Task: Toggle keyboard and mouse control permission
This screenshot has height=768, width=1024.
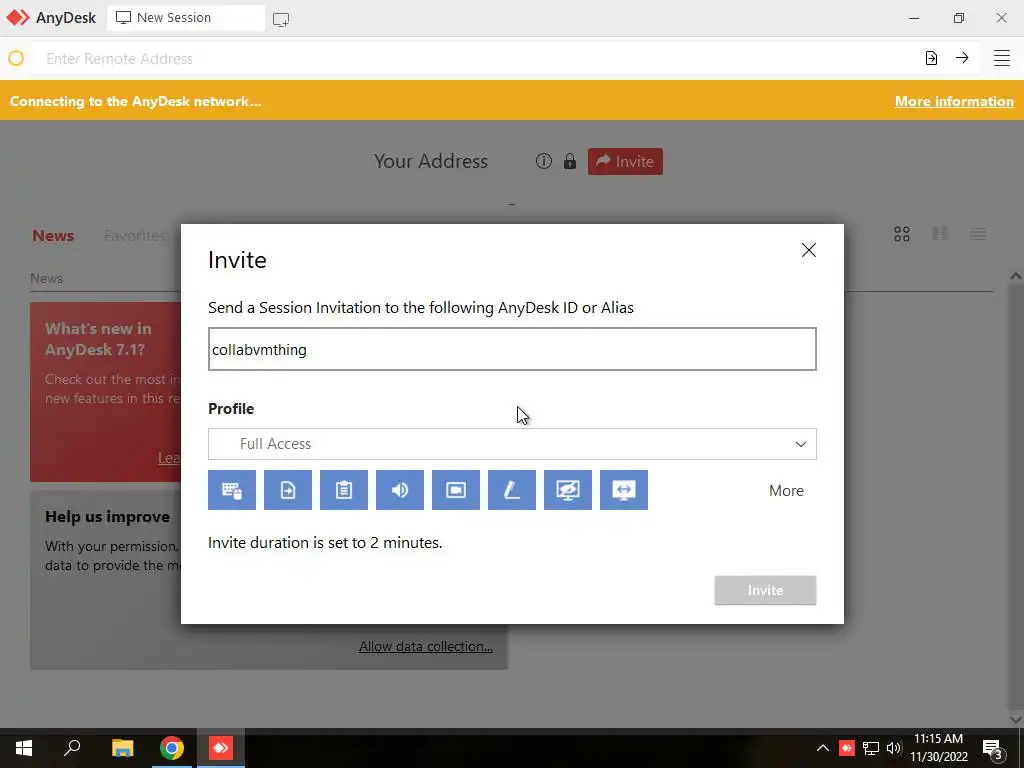Action: pyautogui.click(x=232, y=490)
